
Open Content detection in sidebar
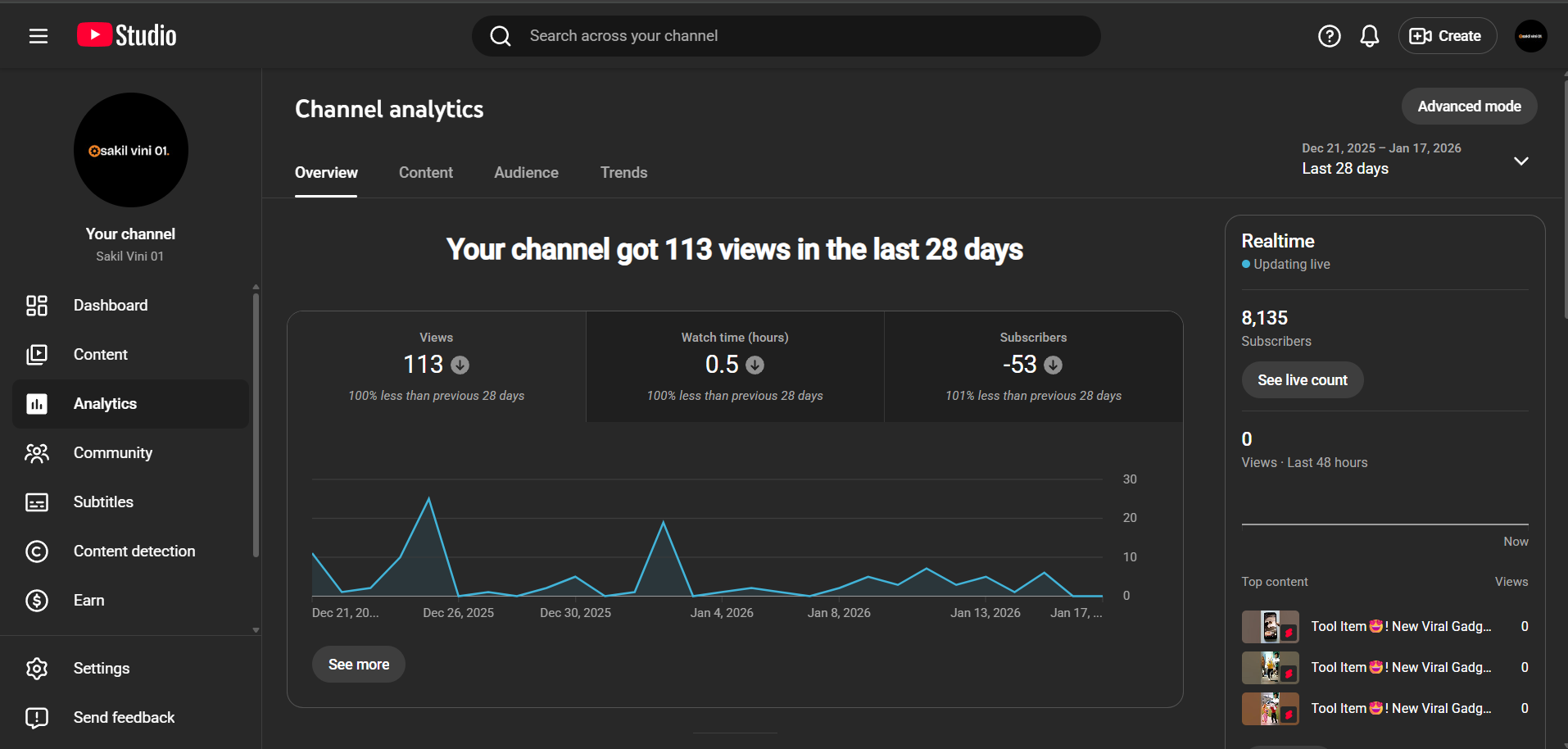(134, 552)
